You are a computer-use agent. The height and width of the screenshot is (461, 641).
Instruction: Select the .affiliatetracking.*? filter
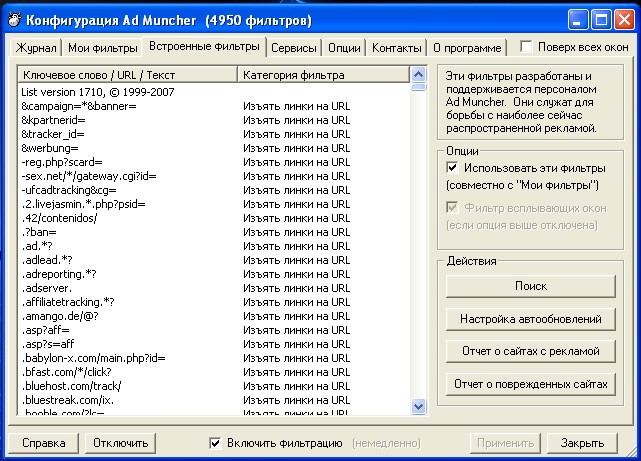pos(214,302)
